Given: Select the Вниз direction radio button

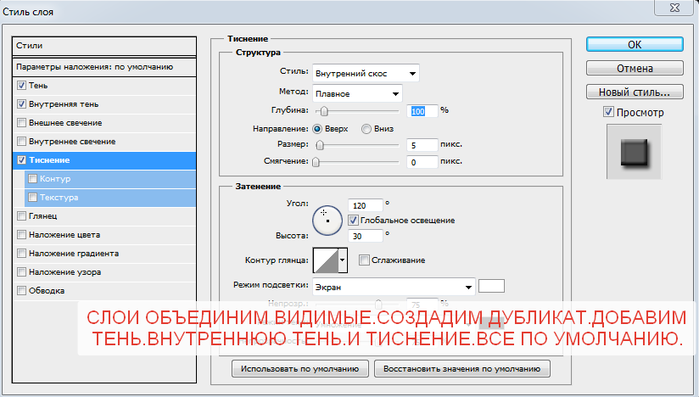Looking at the screenshot, I should [366, 129].
